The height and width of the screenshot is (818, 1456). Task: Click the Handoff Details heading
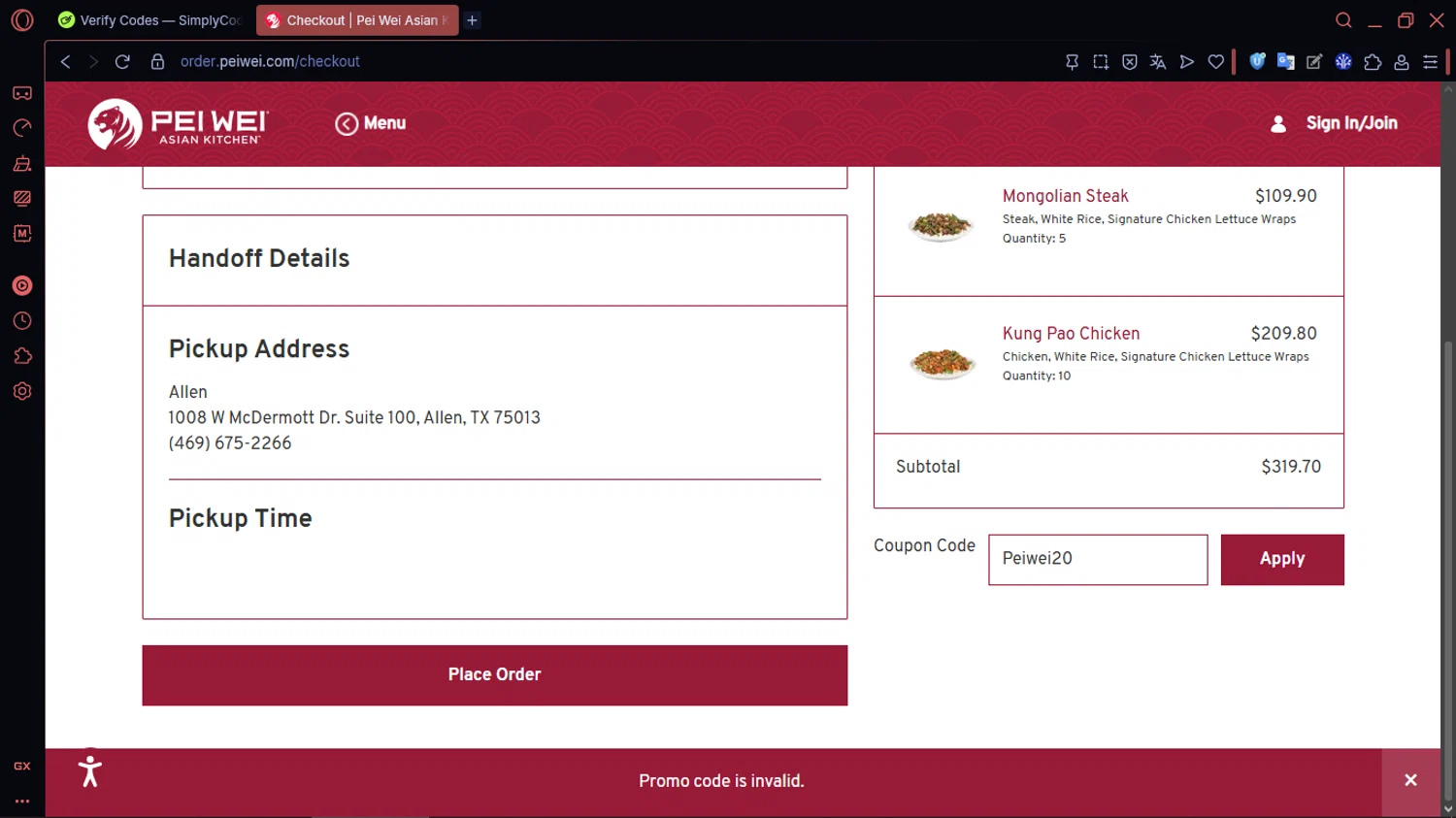point(259,258)
